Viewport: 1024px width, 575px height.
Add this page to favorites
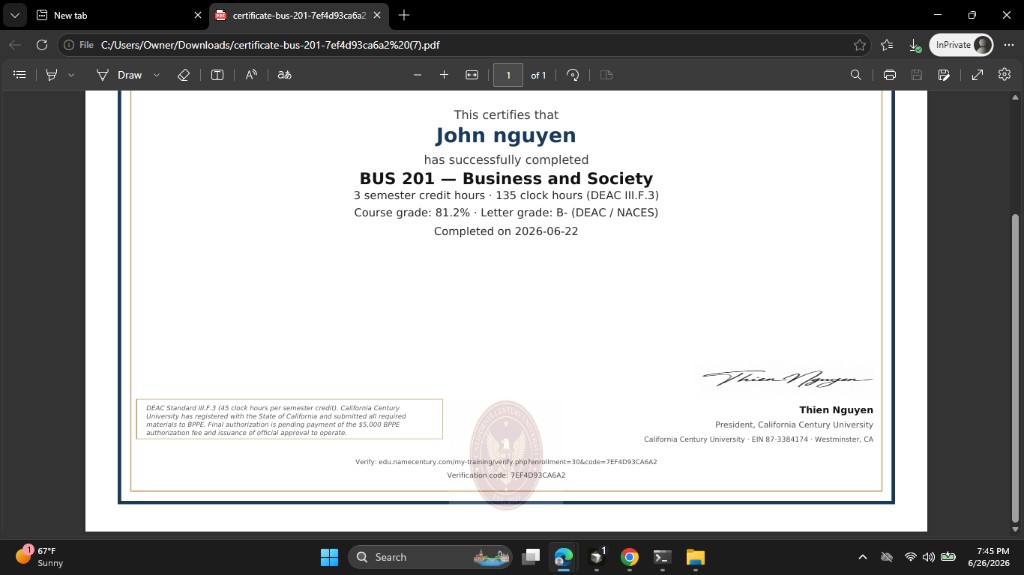pyautogui.click(x=859, y=45)
